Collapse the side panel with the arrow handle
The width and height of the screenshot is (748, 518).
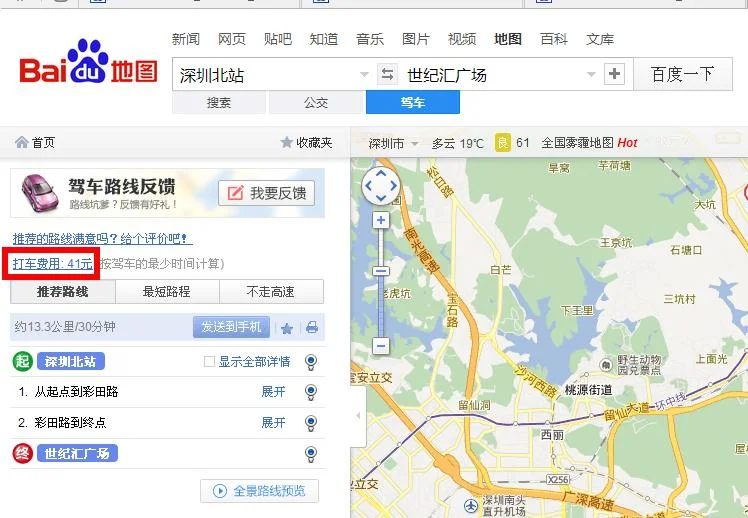(358, 415)
